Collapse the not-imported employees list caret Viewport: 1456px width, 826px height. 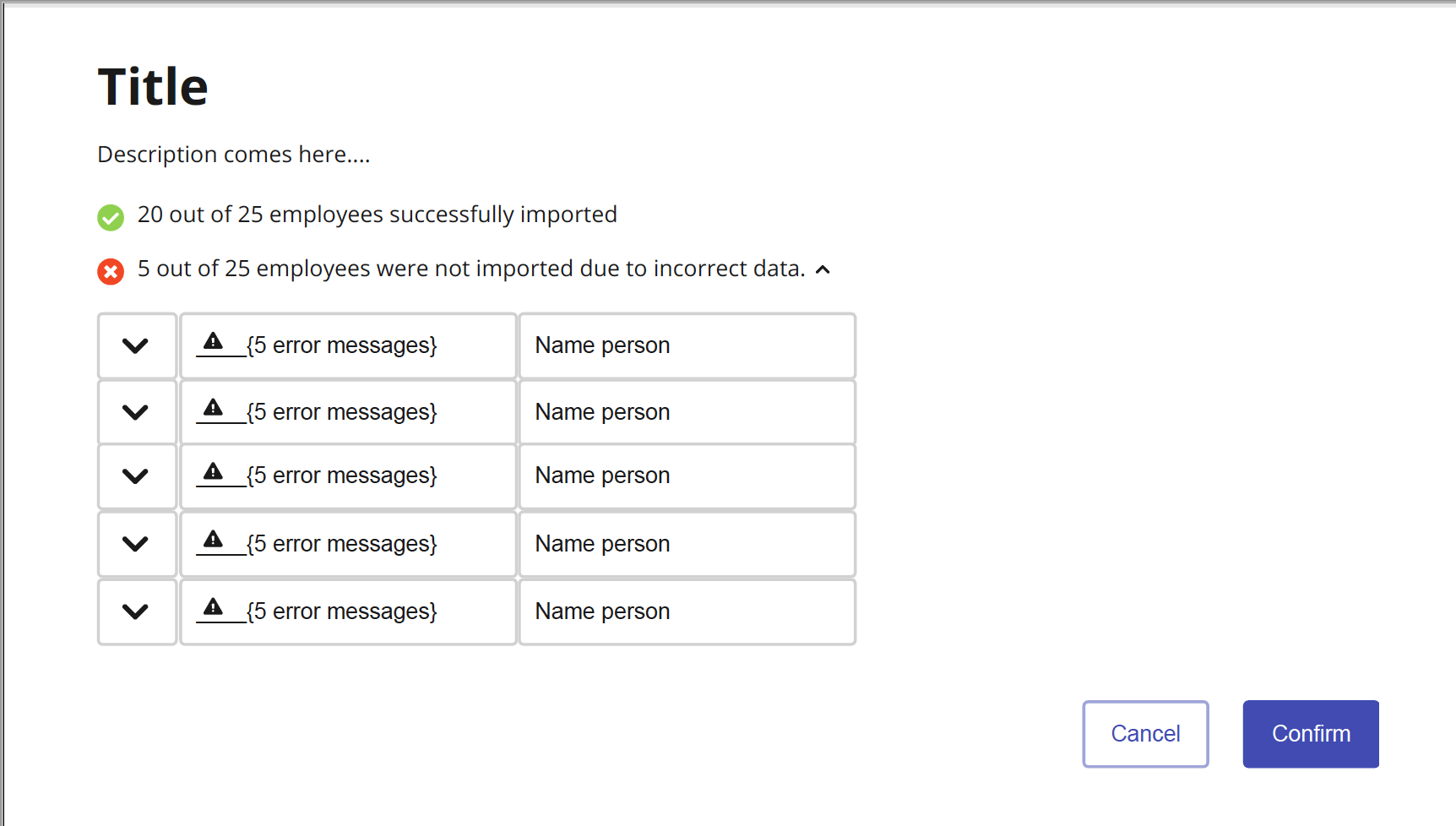coord(823,269)
